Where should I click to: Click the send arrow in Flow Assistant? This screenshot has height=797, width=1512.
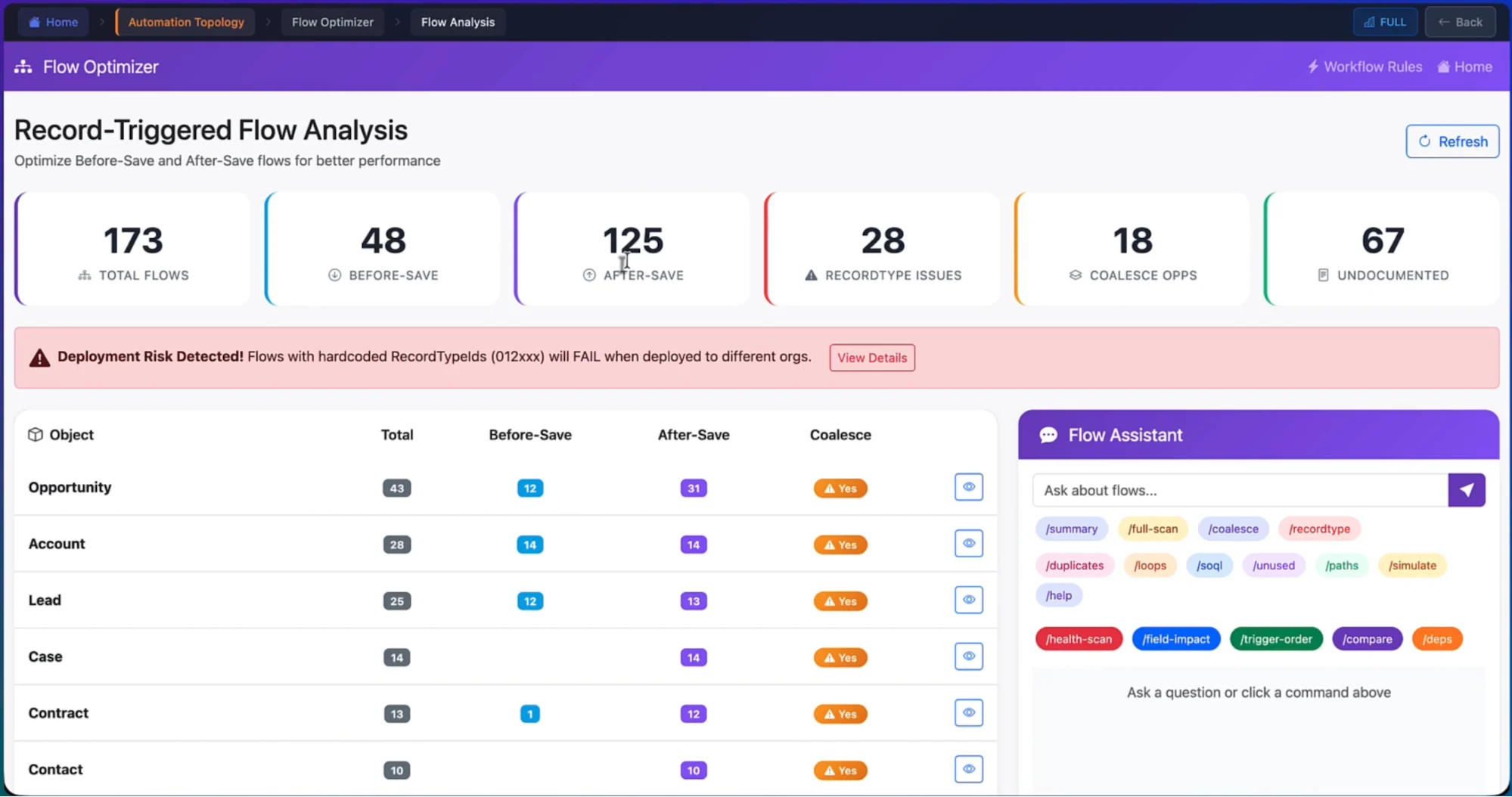[1466, 490]
